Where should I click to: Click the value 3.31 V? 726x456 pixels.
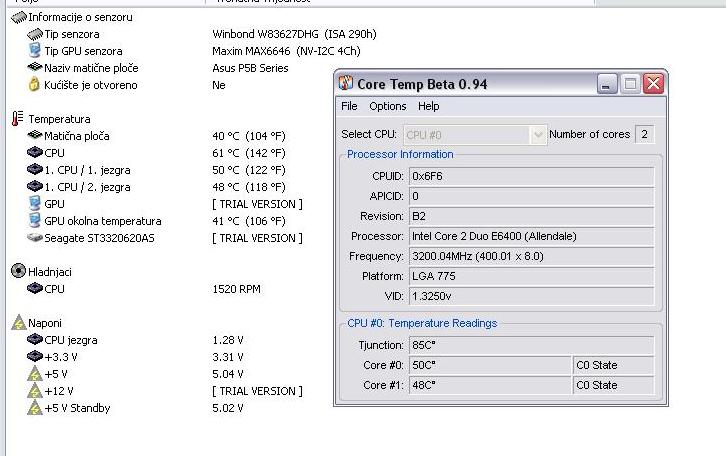click(227, 357)
